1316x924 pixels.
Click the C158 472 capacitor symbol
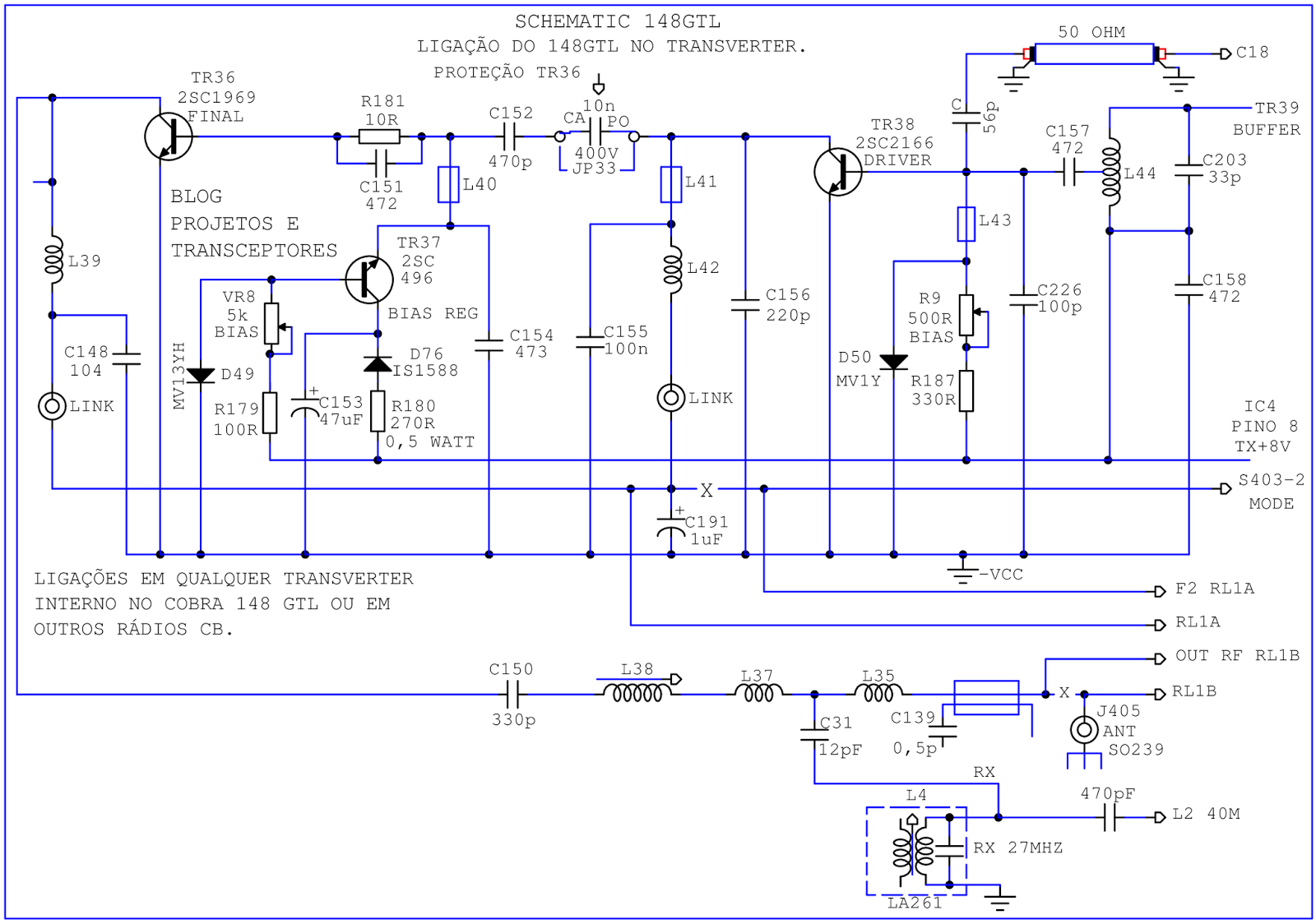point(1189,290)
